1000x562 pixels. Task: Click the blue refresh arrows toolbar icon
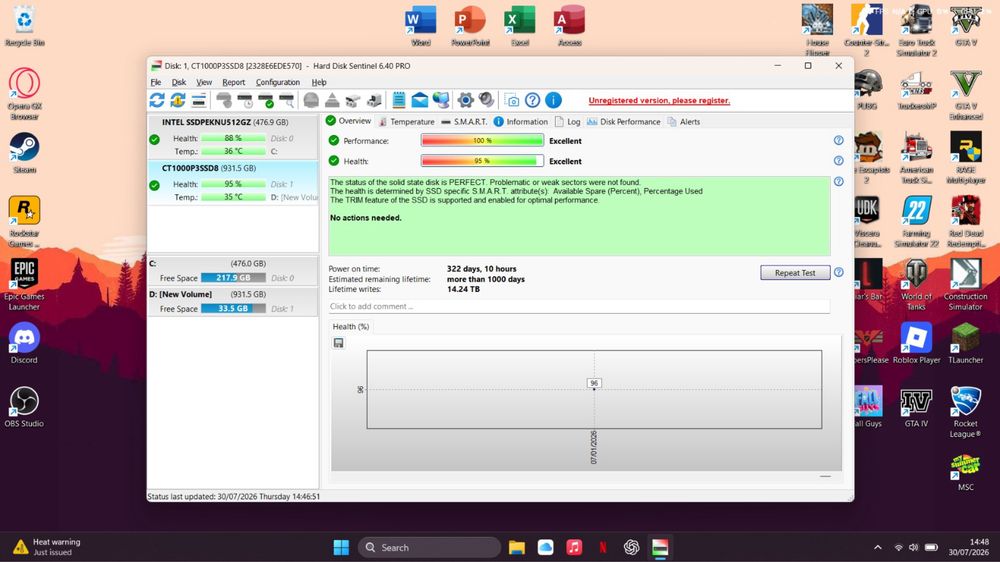tap(157, 100)
